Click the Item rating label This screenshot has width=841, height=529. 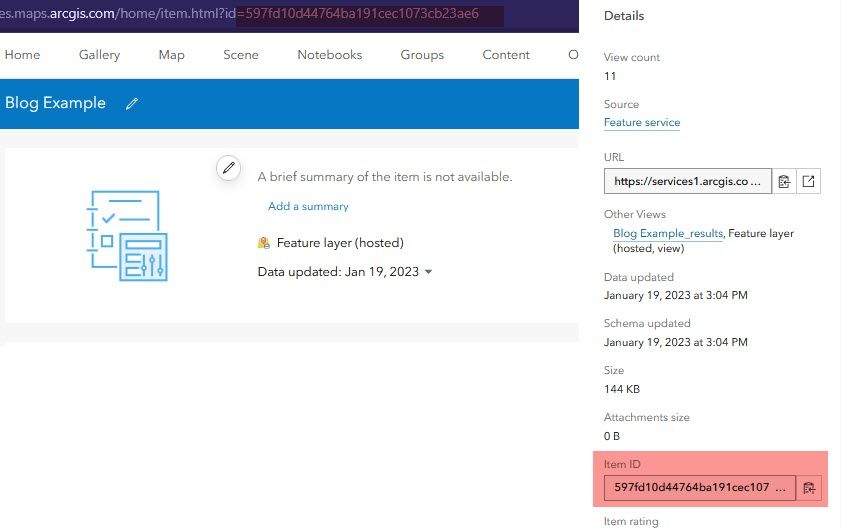click(x=631, y=521)
